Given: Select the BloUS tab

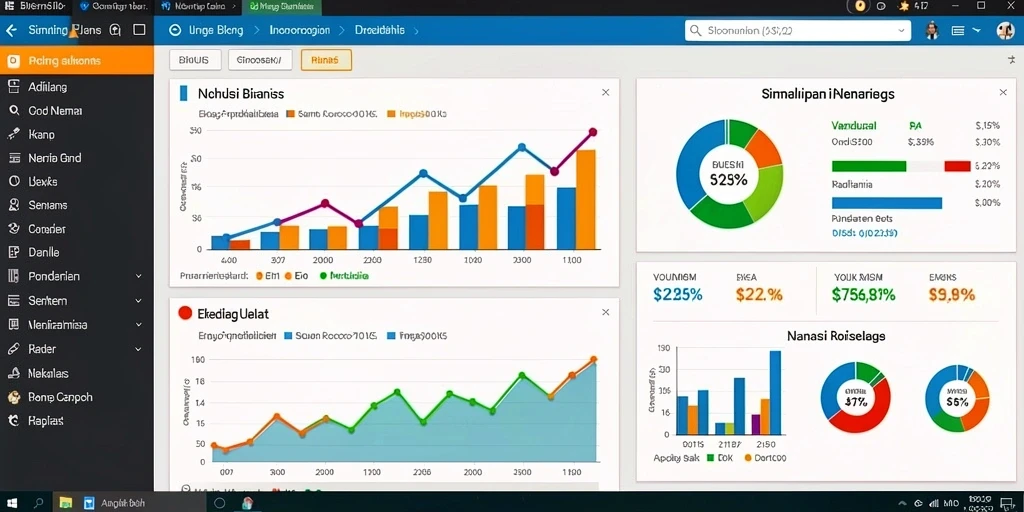Looking at the screenshot, I should tap(195, 60).
